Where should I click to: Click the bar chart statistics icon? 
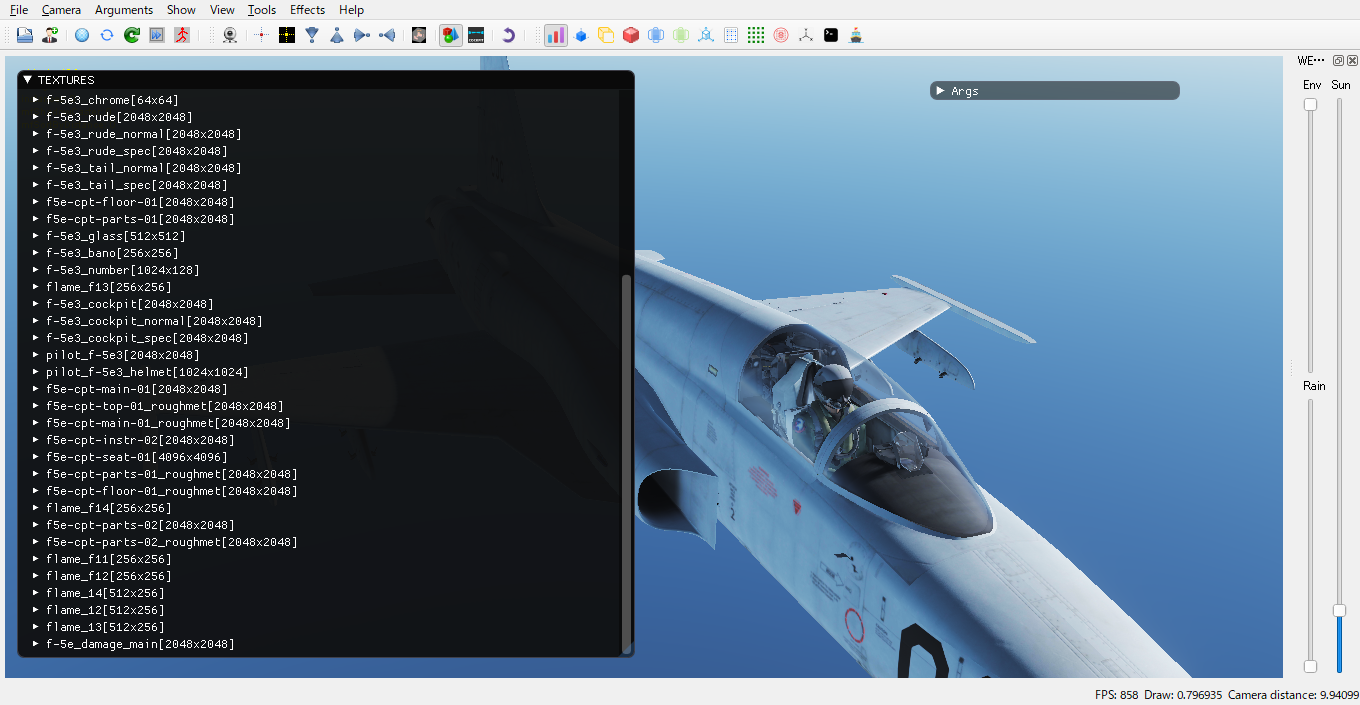555,35
